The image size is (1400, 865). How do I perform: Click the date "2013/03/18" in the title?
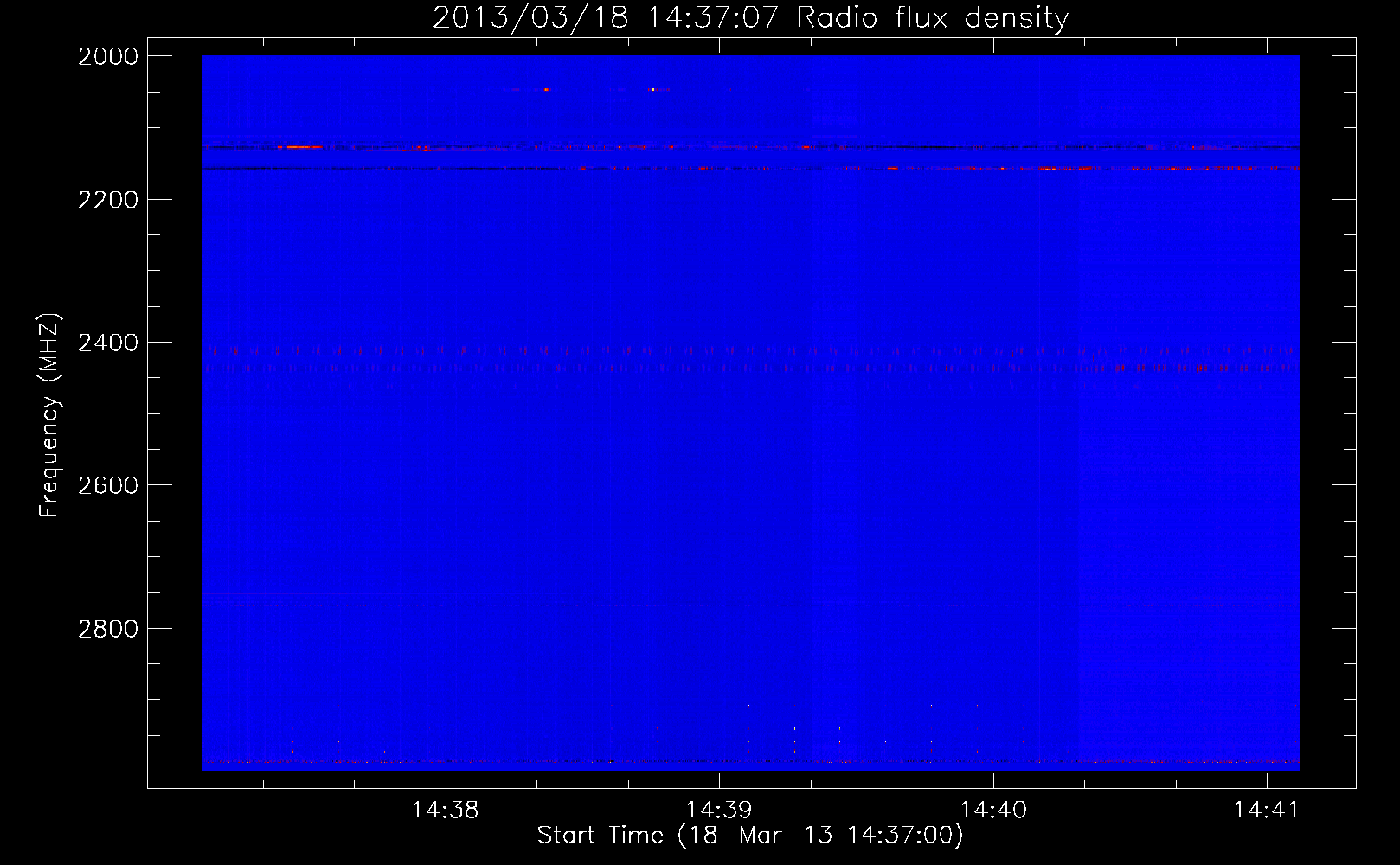(530, 17)
